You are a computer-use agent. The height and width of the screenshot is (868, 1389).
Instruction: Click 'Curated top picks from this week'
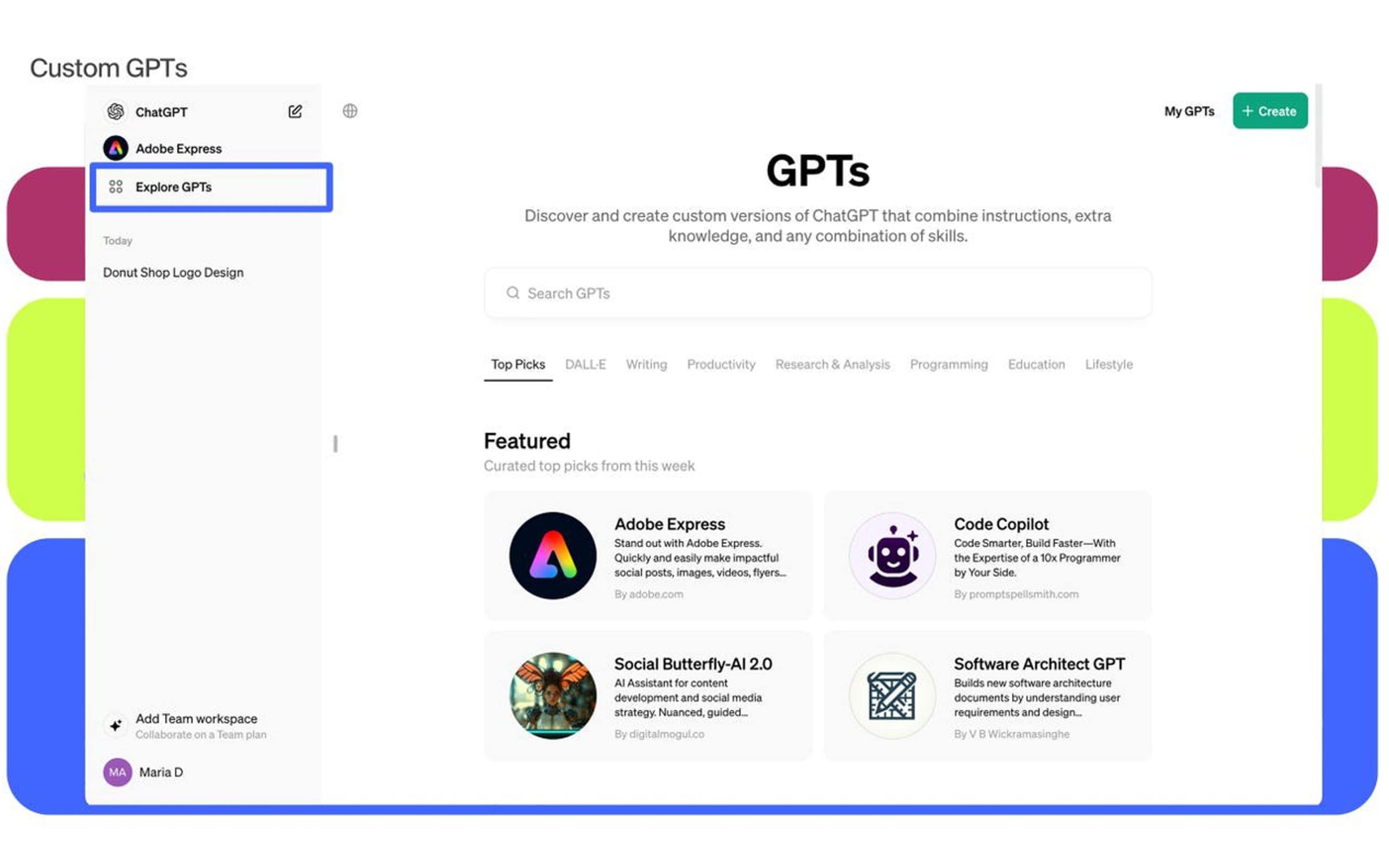tap(589, 465)
